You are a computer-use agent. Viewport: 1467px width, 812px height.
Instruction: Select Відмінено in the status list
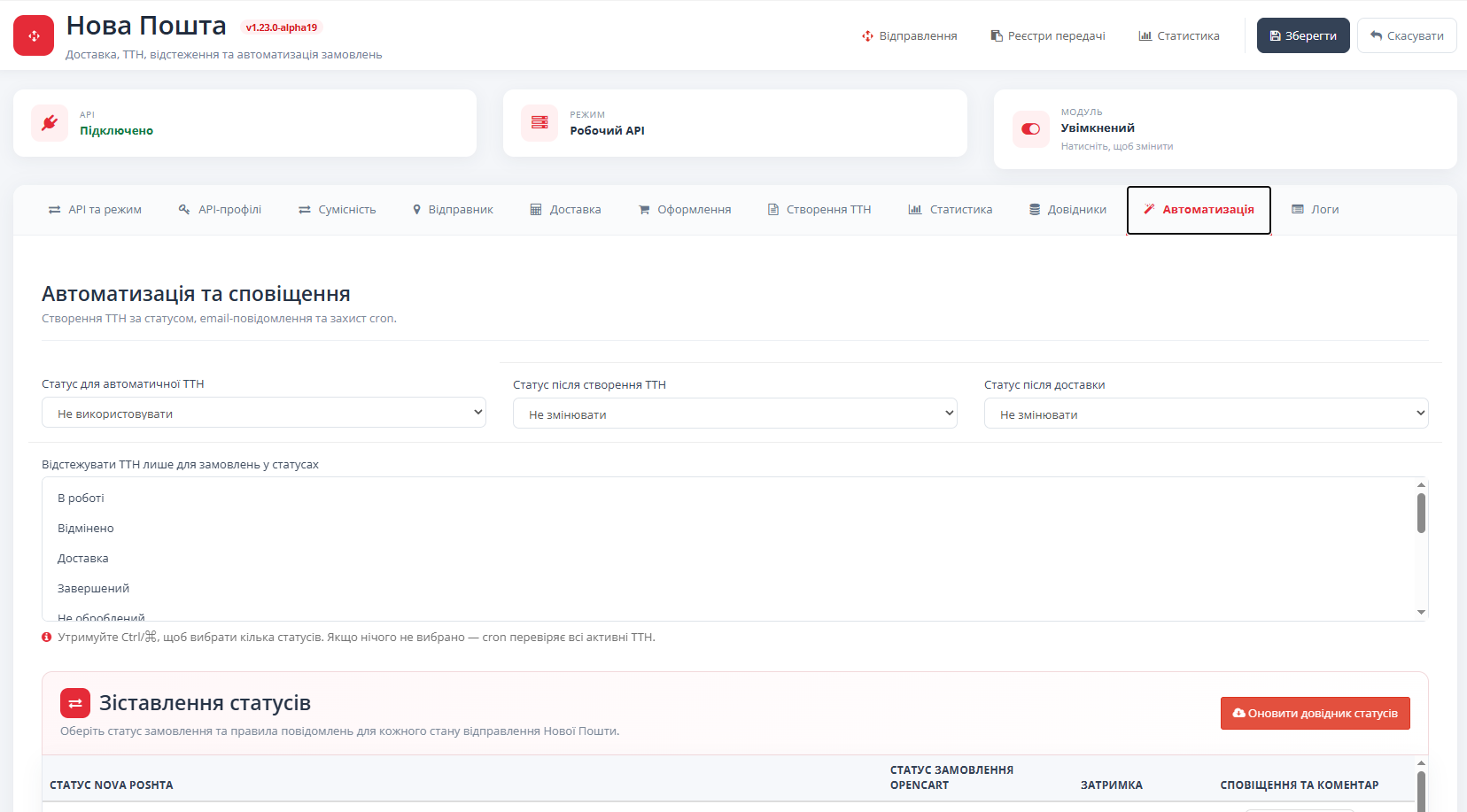click(x=728, y=529)
